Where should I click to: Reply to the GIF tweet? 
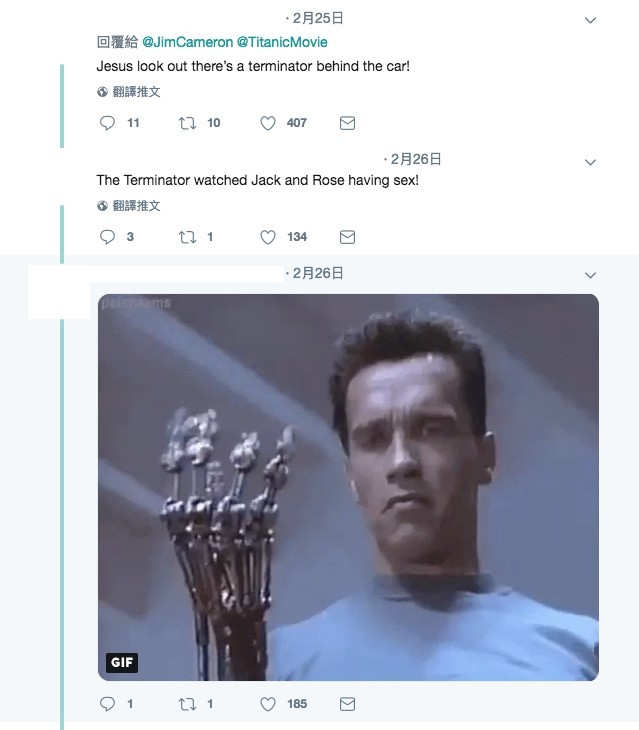[108, 704]
